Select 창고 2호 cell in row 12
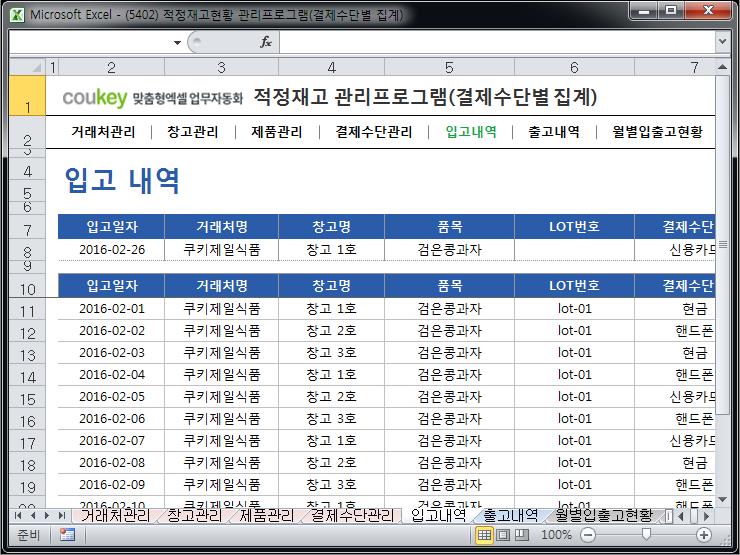The image size is (740, 555). click(331, 331)
